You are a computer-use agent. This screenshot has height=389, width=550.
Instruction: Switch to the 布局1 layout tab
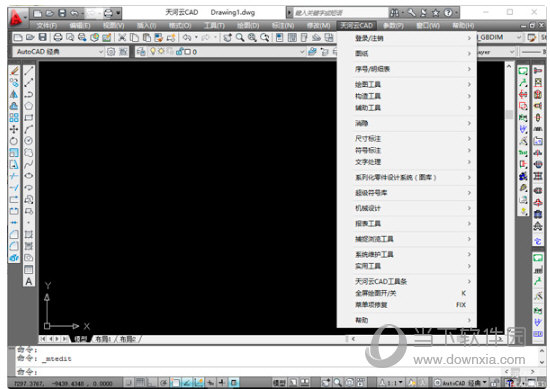click(x=103, y=339)
